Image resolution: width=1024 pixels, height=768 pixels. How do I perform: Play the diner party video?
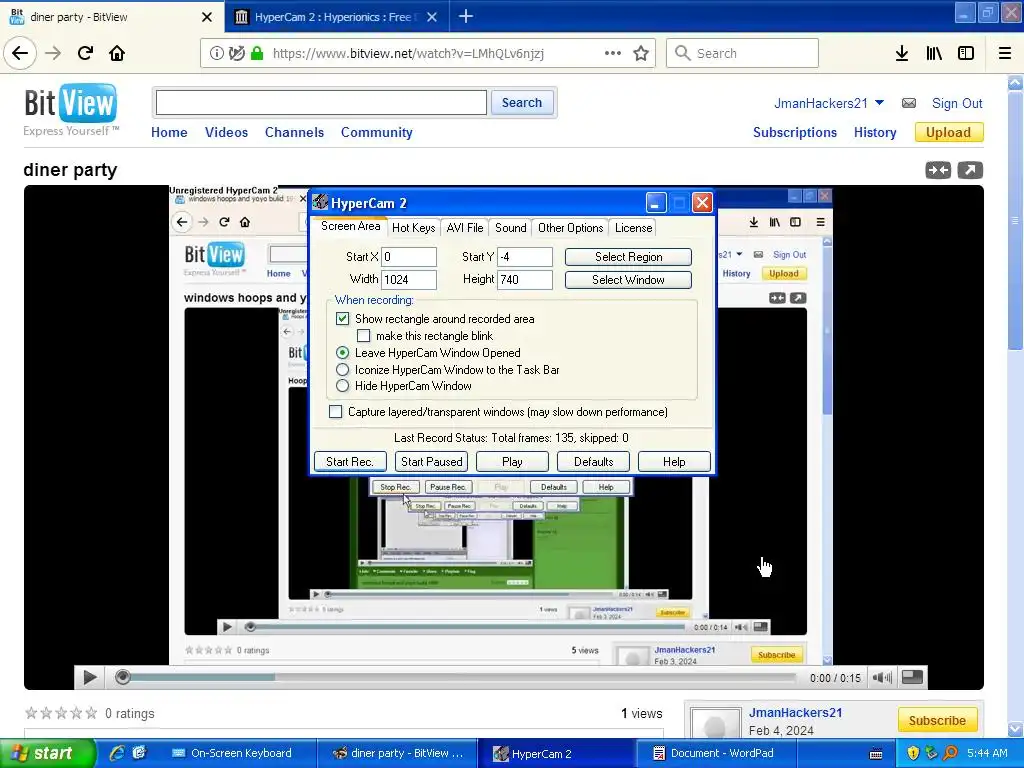click(89, 678)
